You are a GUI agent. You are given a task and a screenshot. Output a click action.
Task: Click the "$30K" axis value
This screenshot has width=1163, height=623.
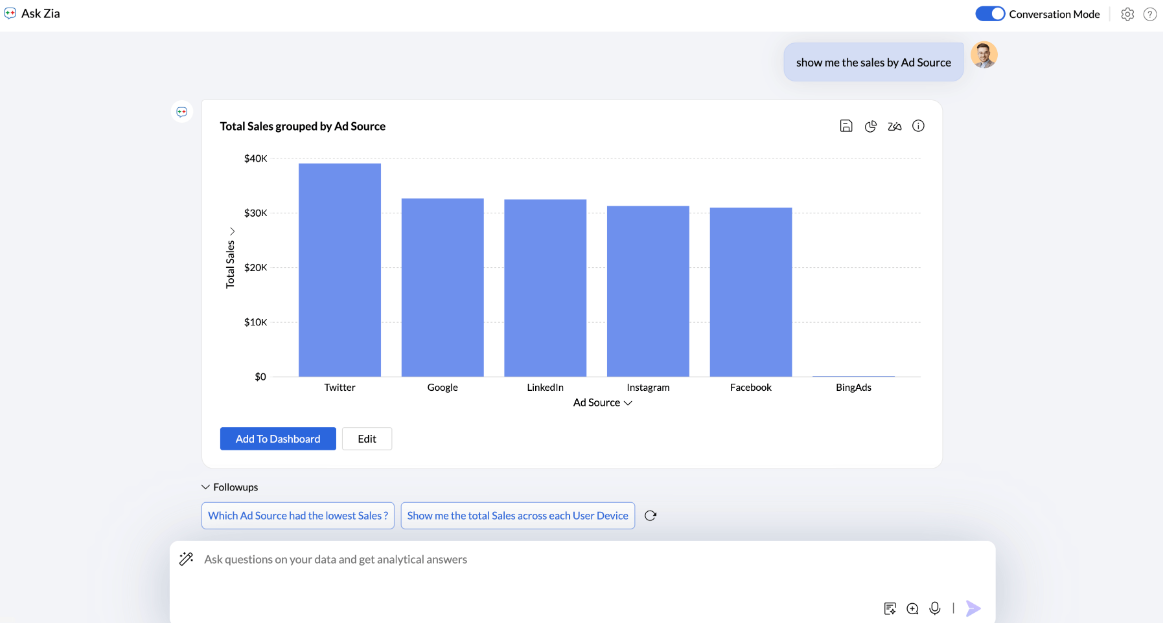click(256, 213)
